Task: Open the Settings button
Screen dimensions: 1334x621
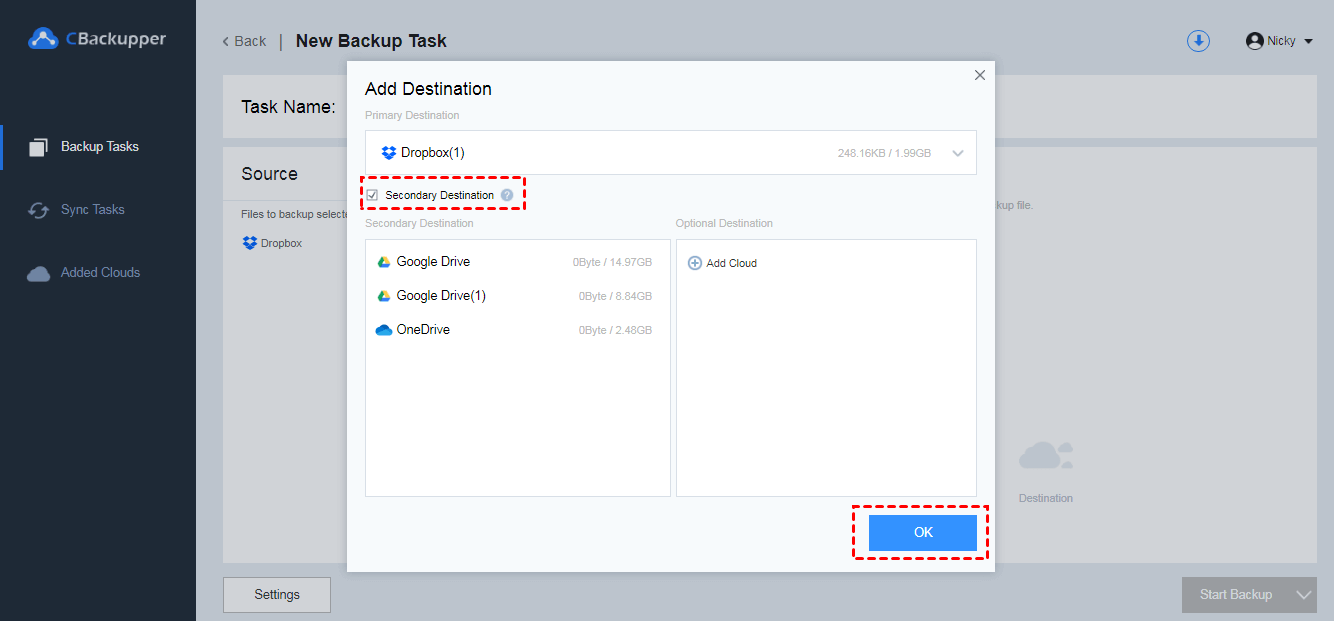Action: coord(277,594)
